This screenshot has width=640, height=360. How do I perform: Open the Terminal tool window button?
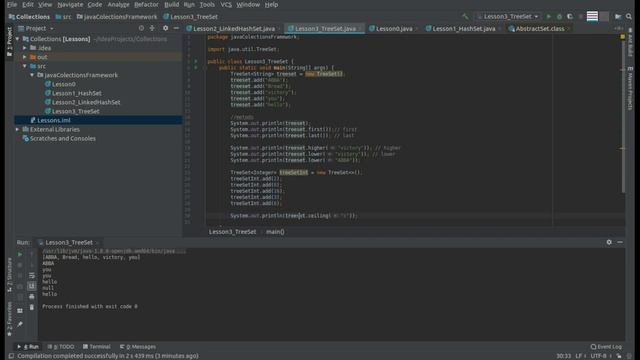97,347
